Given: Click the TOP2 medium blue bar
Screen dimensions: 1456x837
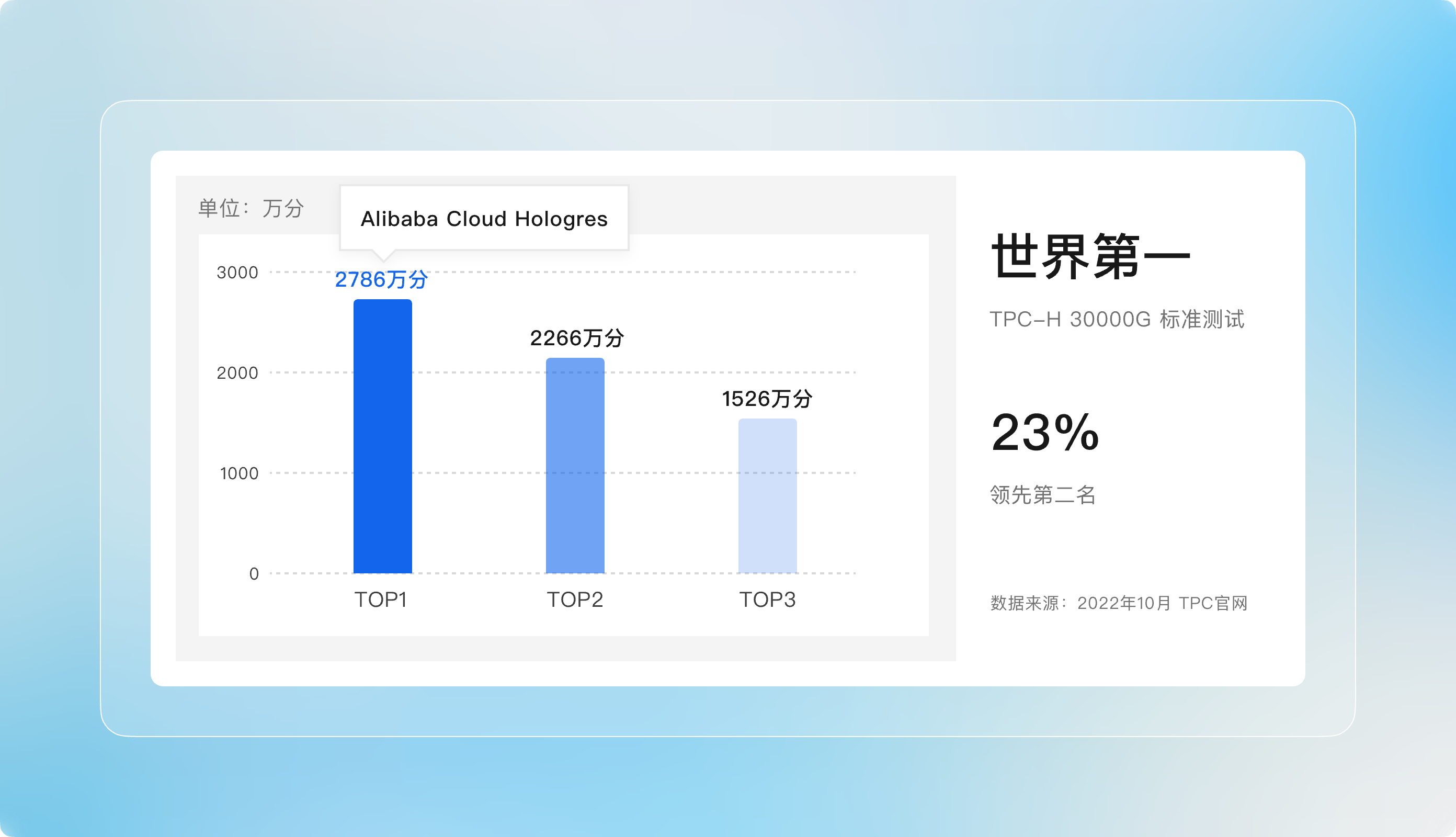Looking at the screenshot, I should 575,466.
